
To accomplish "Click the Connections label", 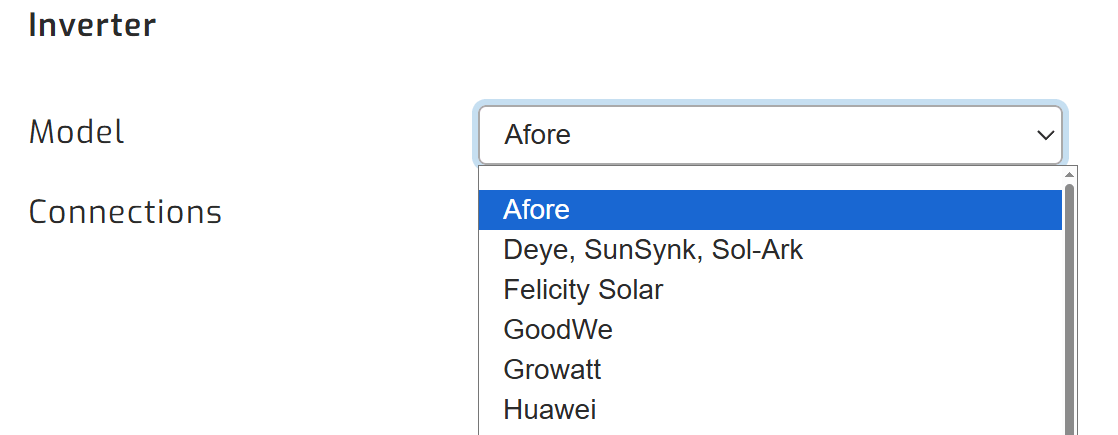I will [x=125, y=212].
